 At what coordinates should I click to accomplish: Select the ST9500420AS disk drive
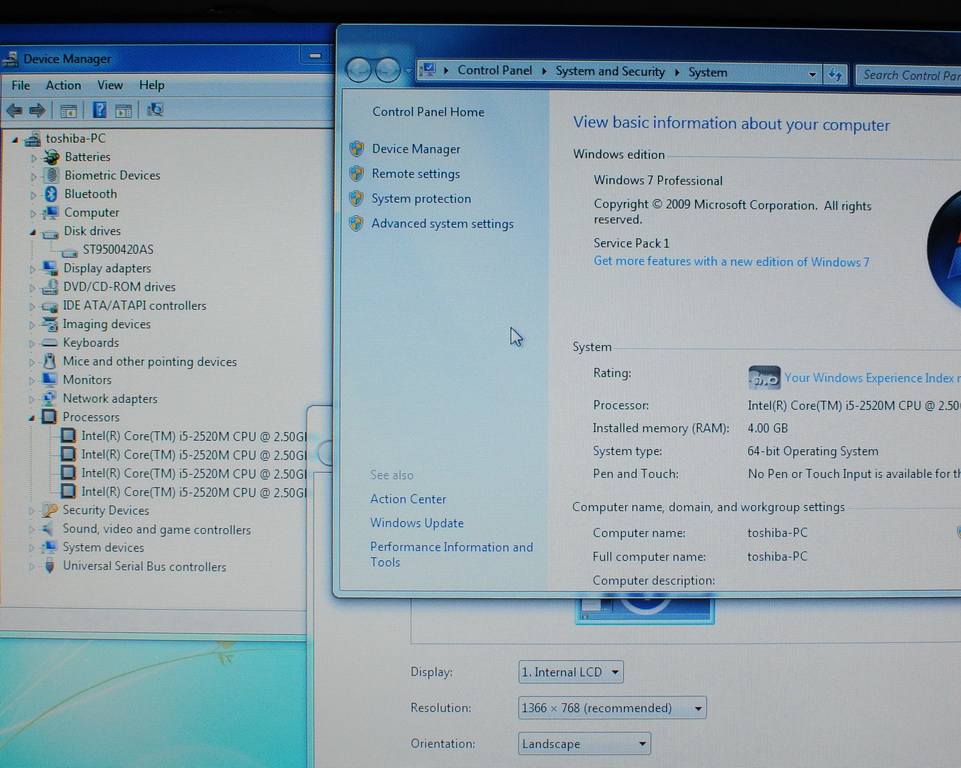click(118, 250)
